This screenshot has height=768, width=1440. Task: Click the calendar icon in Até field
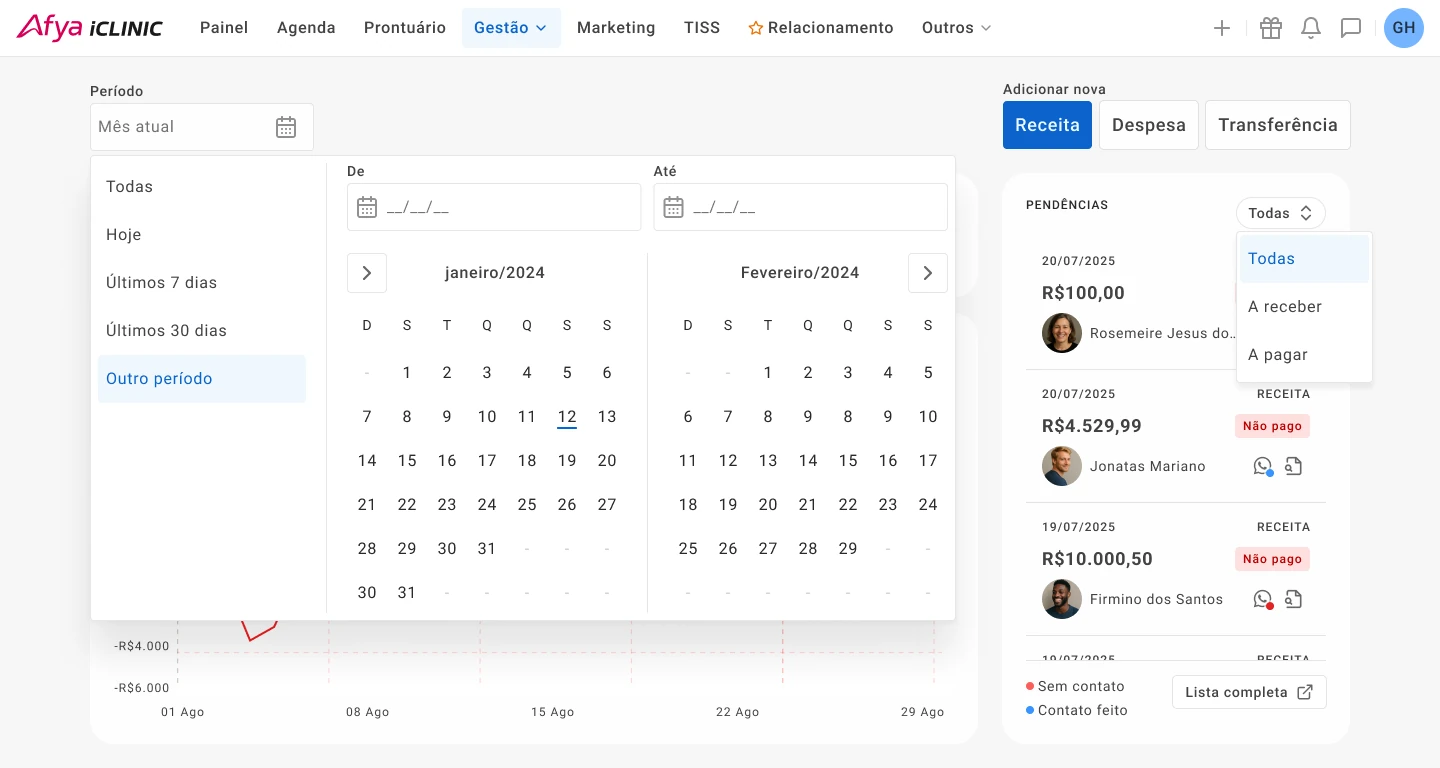674,207
